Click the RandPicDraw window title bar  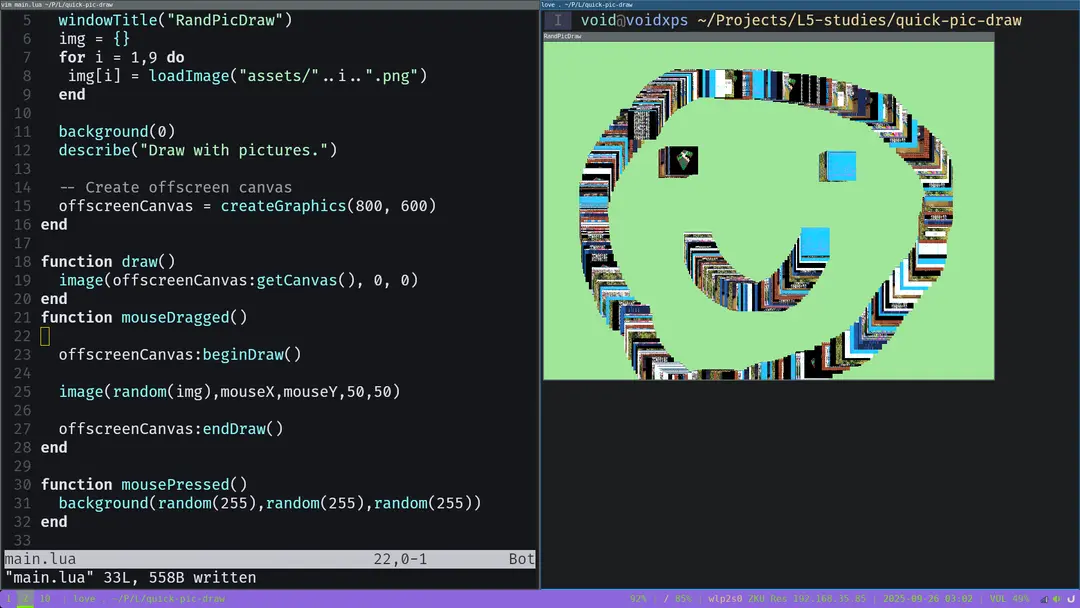(768, 36)
